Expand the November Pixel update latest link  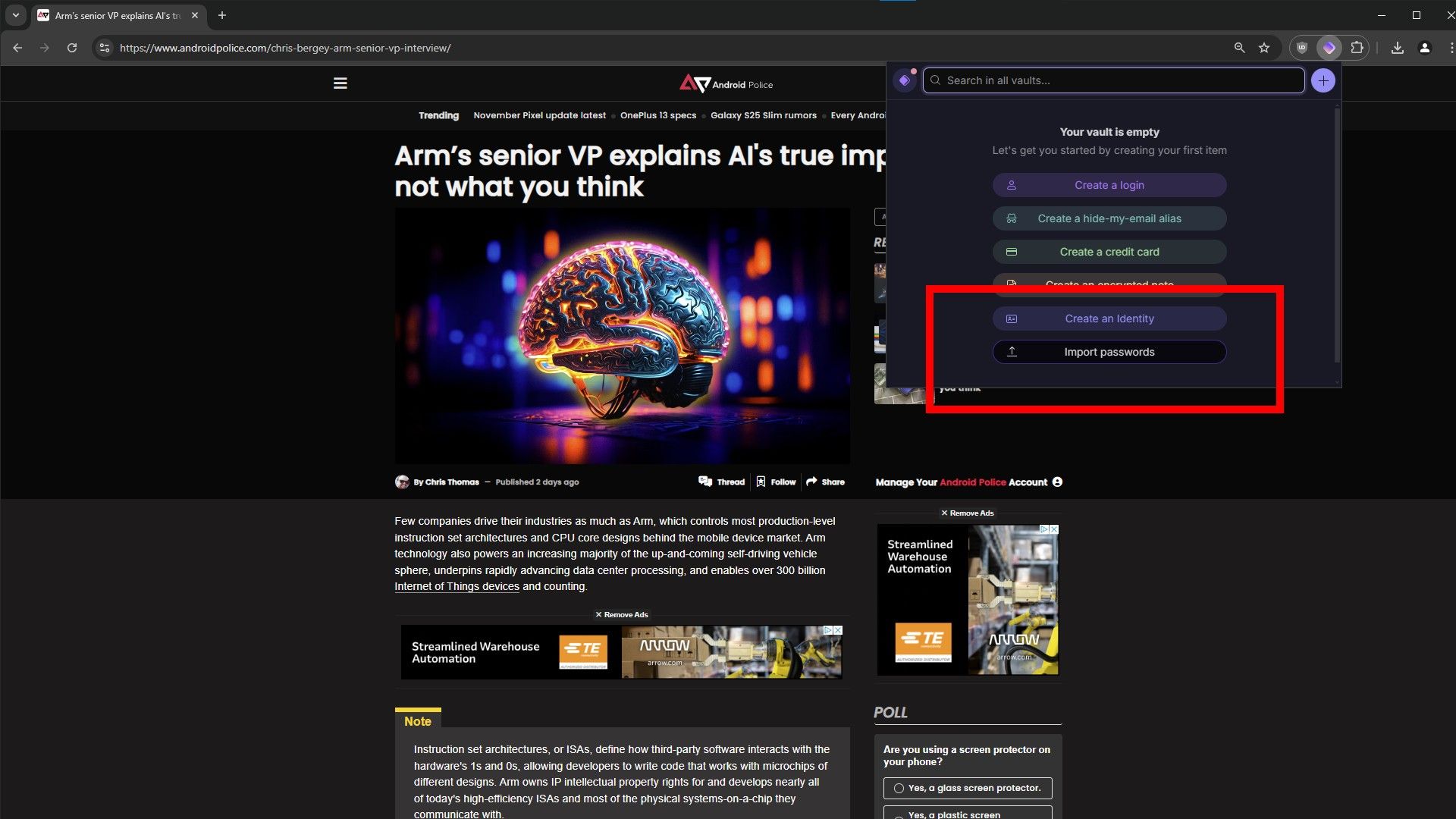click(x=538, y=115)
